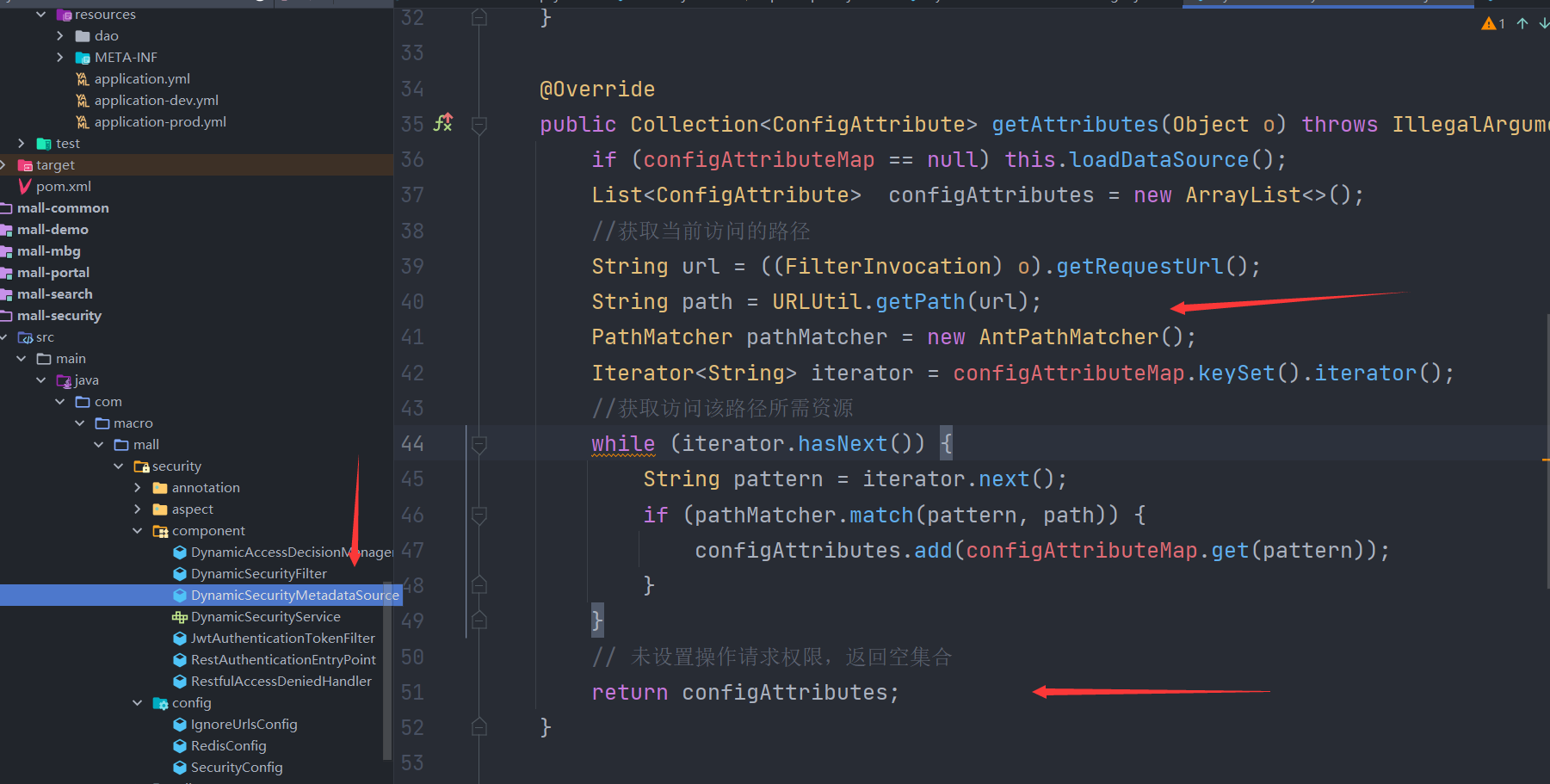Click the @Override annotation
The image size is (1550, 784).
coord(597,89)
